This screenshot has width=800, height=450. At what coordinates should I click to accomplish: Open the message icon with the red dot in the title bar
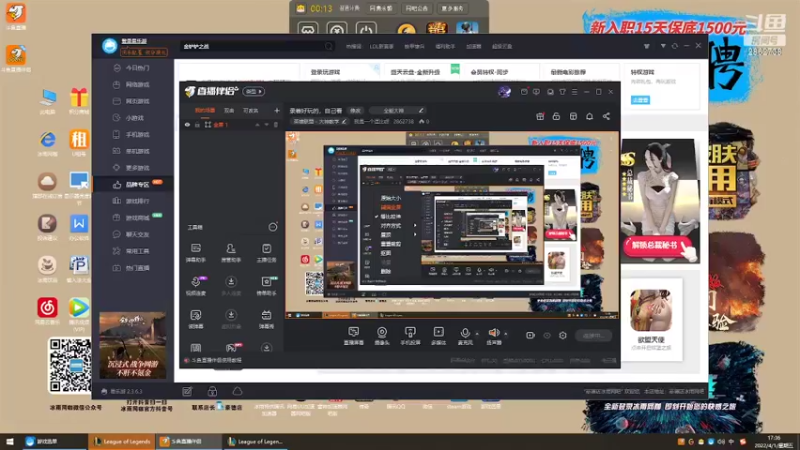coord(524,92)
